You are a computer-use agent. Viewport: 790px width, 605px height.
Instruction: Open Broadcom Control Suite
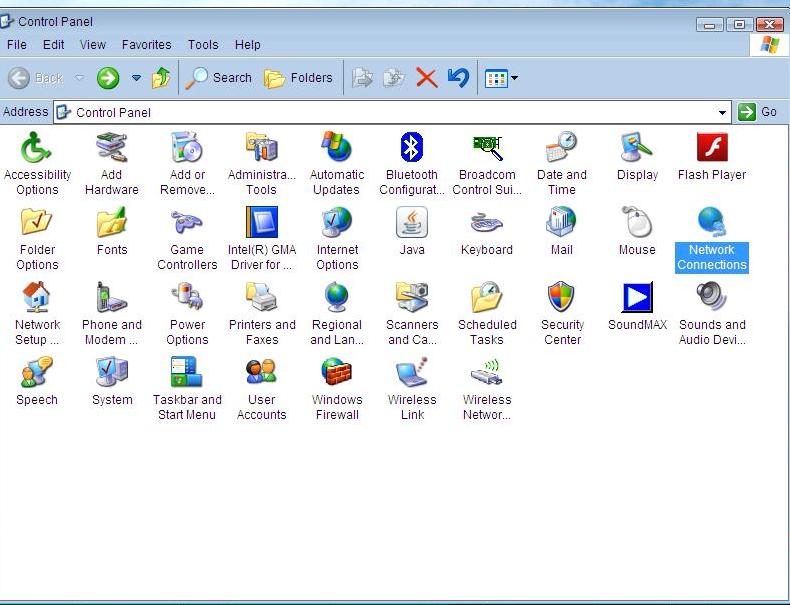point(487,163)
